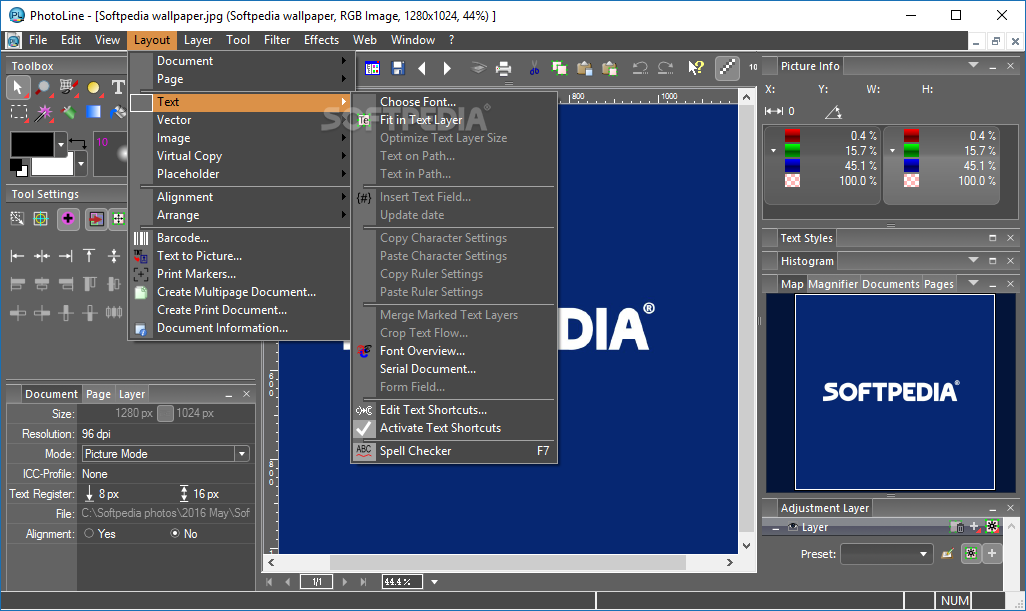Click the reset default black white colors icon

click(x=18, y=168)
